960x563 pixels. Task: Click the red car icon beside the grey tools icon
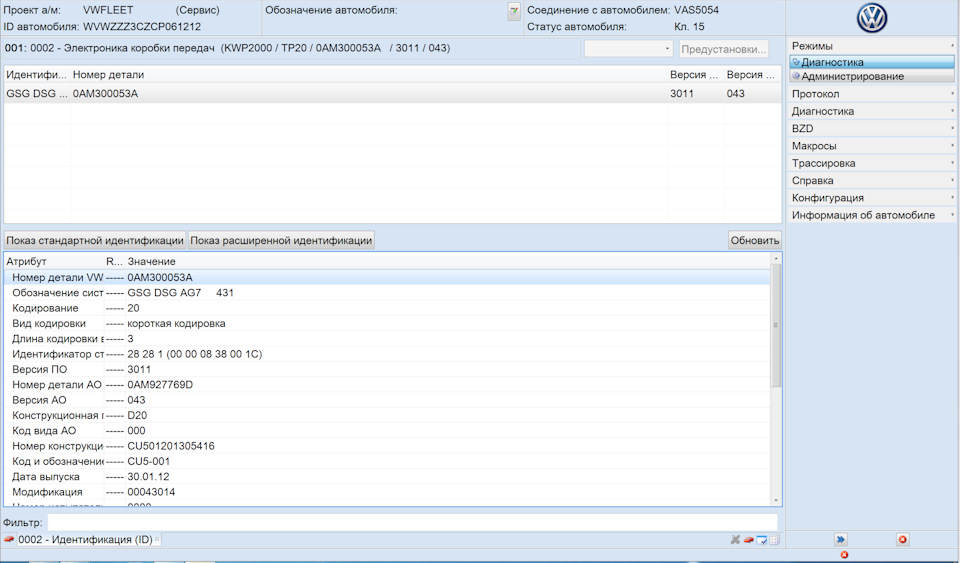click(x=748, y=540)
